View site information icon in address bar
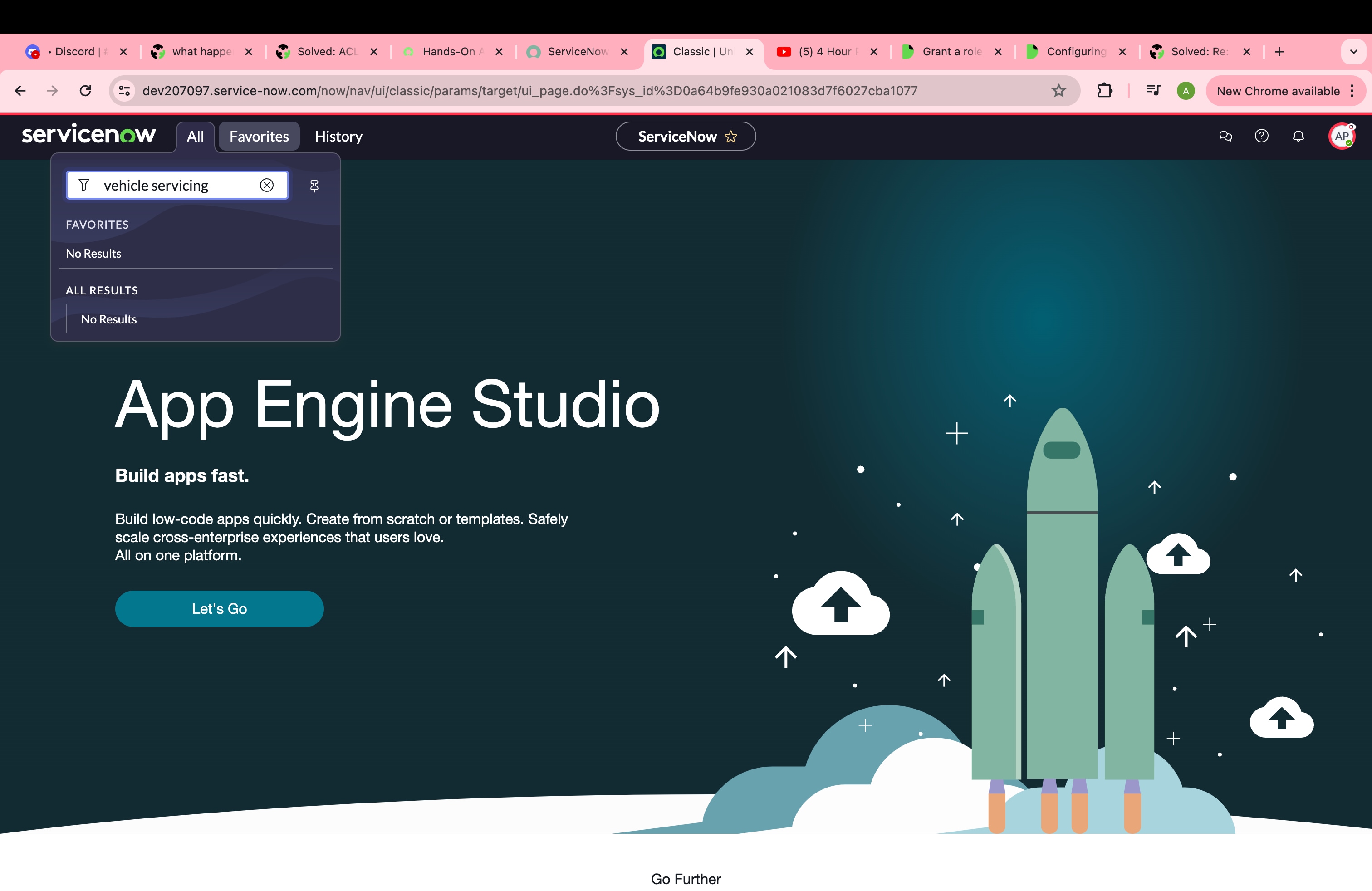 pos(124,90)
